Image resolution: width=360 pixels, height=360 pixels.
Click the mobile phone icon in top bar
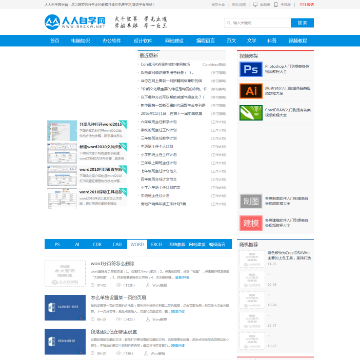276,5
